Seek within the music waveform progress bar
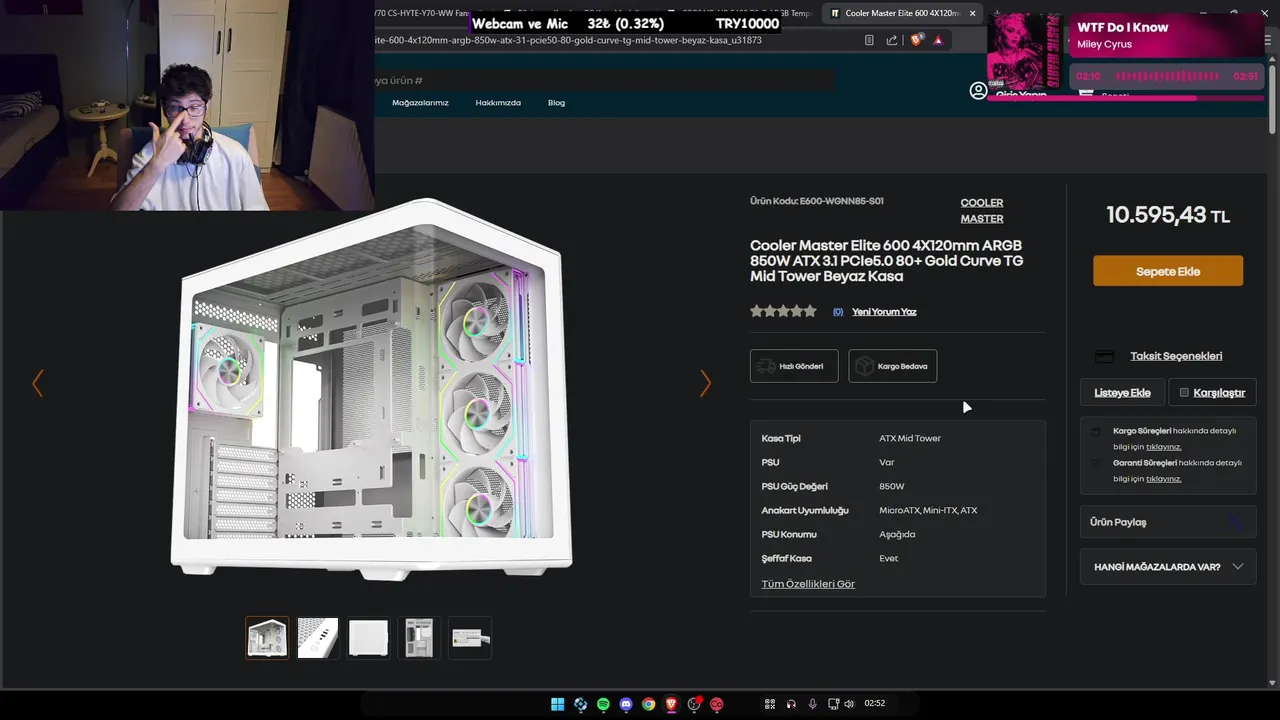The image size is (1280, 720). [x=1167, y=76]
